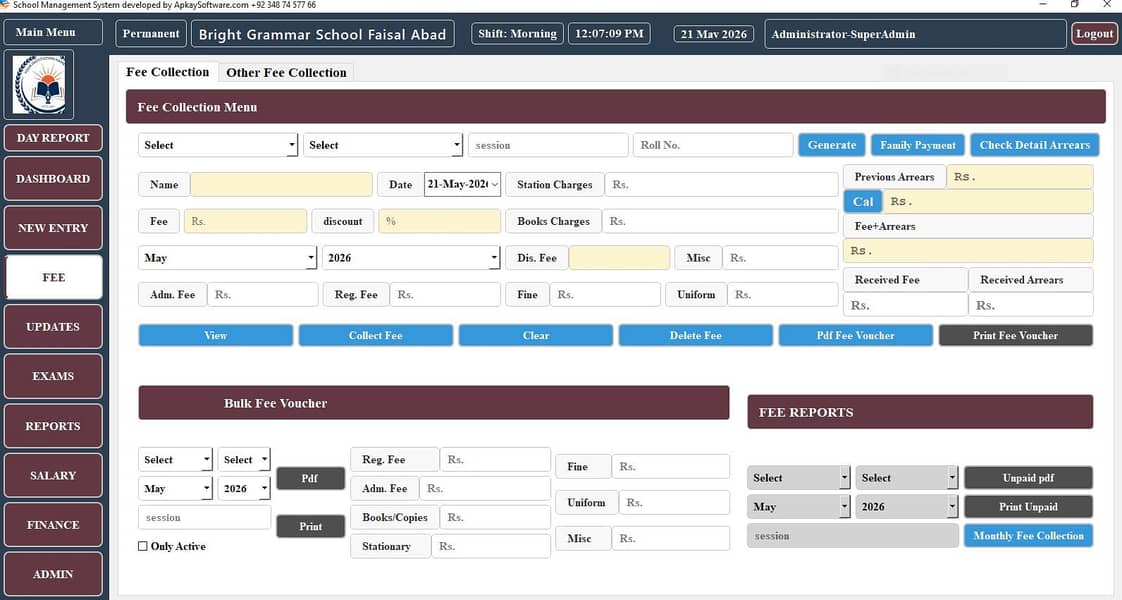
Task: Click Pdf button in Bulk Fee Voucher
Action: tap(311, 478)
